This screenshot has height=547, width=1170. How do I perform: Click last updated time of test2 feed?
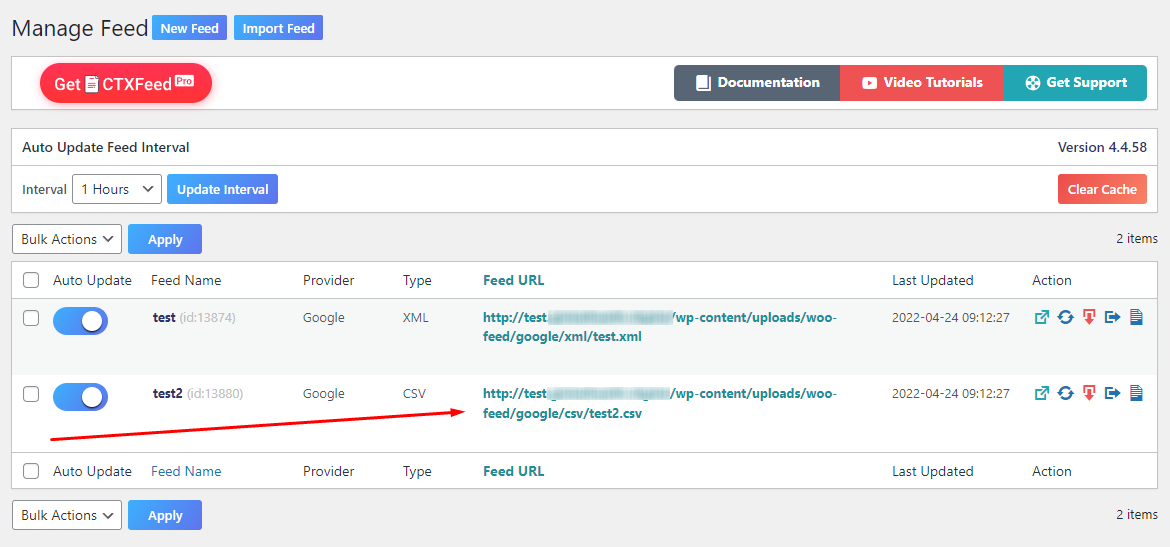[951, 393]
